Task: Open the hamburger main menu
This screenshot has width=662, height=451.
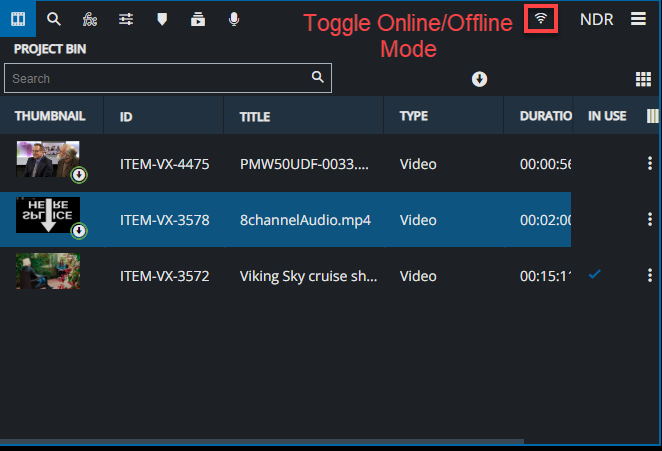Action: [x=638, y=18]
